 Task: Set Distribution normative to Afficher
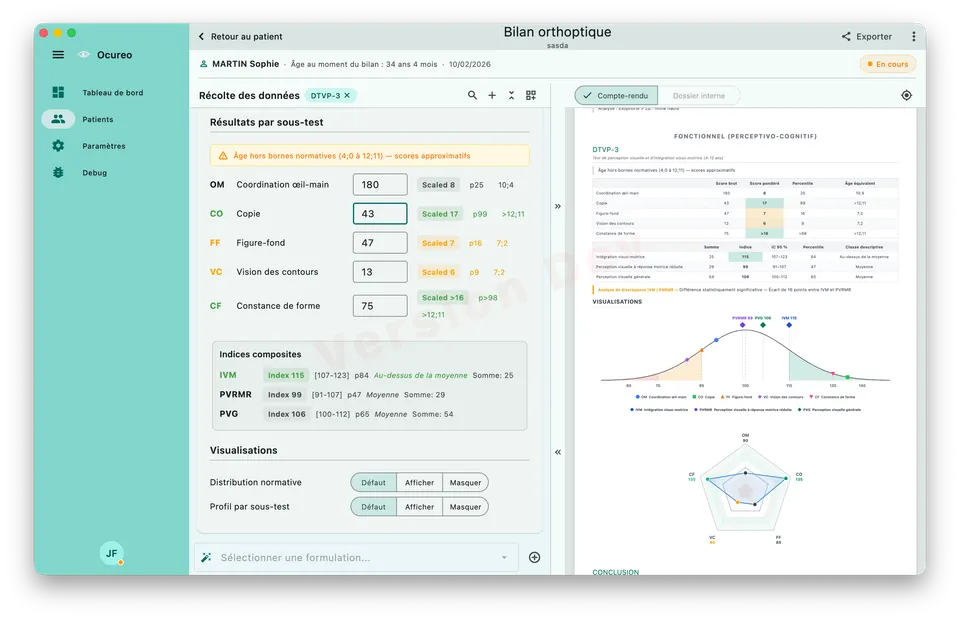419,482
